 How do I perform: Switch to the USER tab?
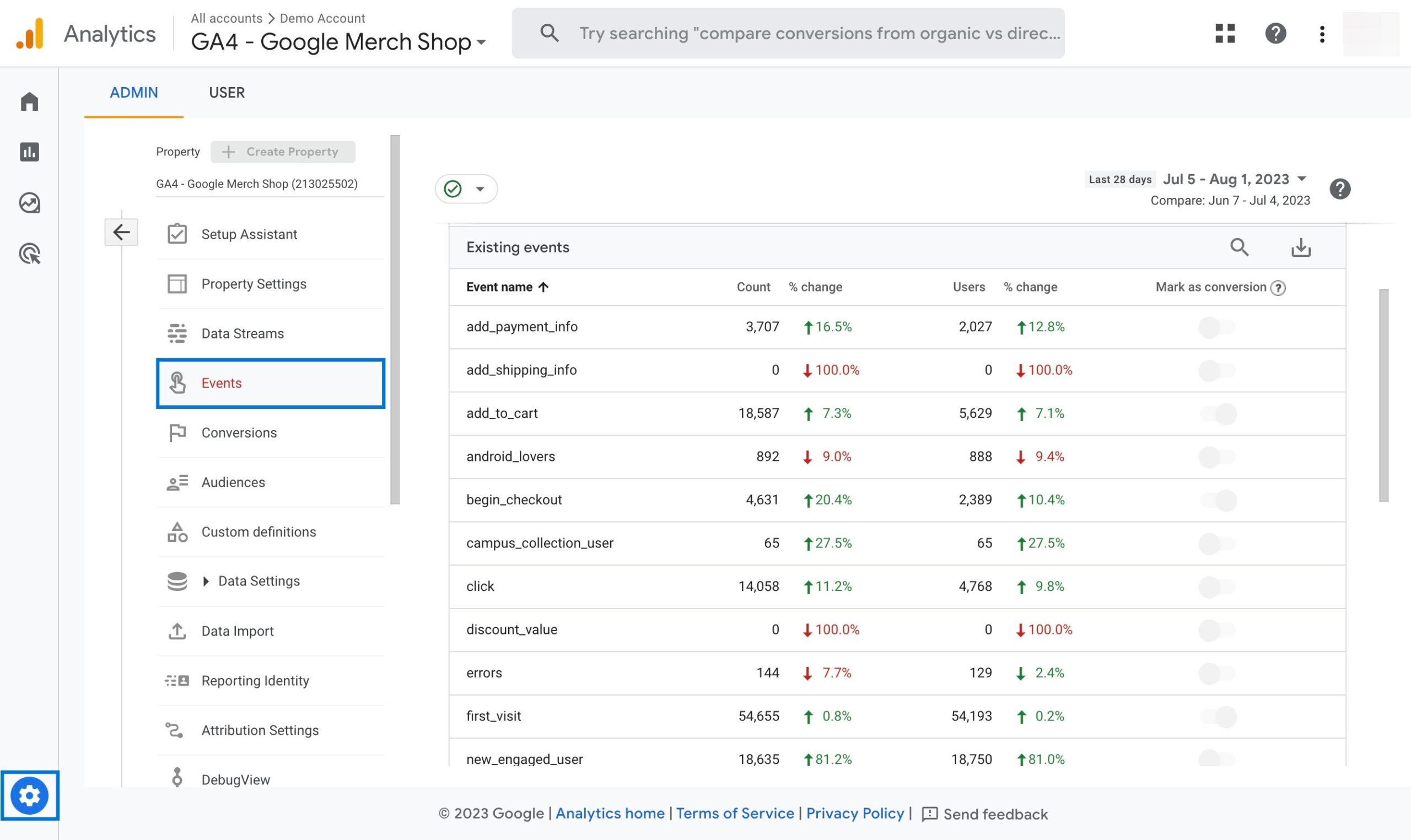click(227, 92)
